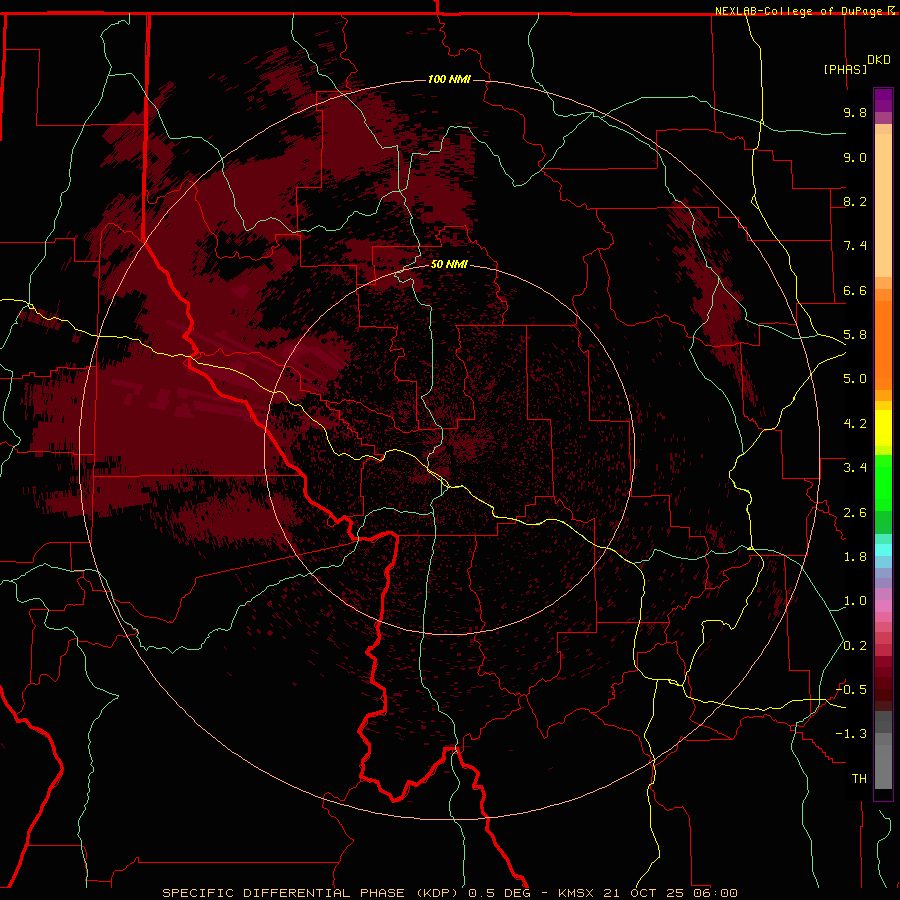Click the 9.8 value on the color scale
The height and width of the screenshot is (900, 900).
[x=855, y=112]
